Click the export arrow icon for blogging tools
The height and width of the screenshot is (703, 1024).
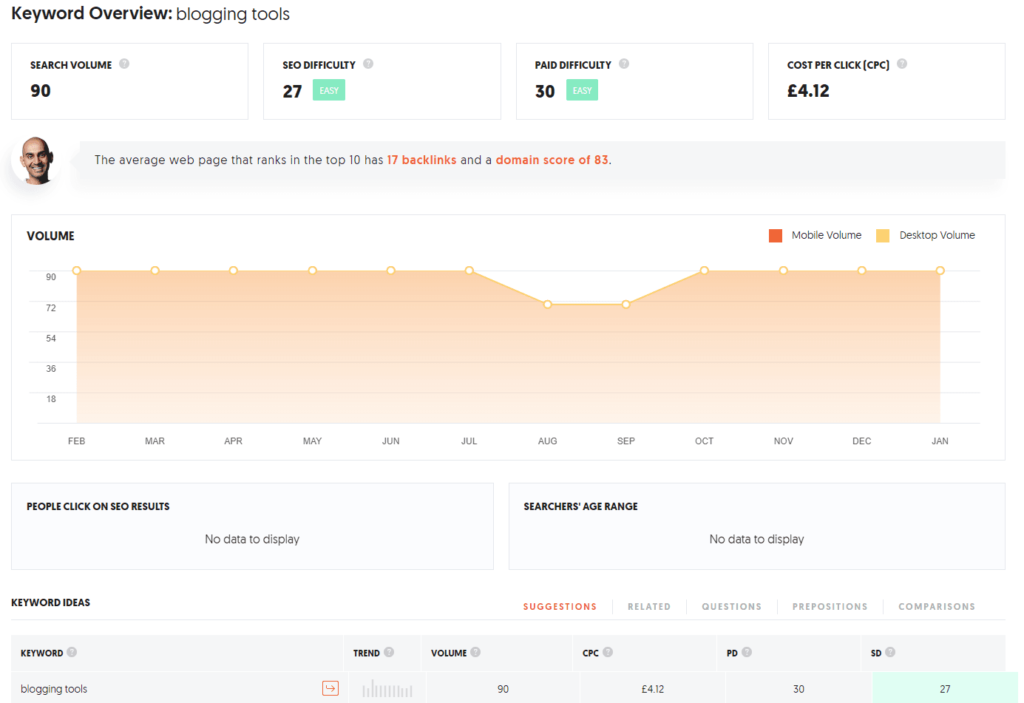click(x=329, y=688)
